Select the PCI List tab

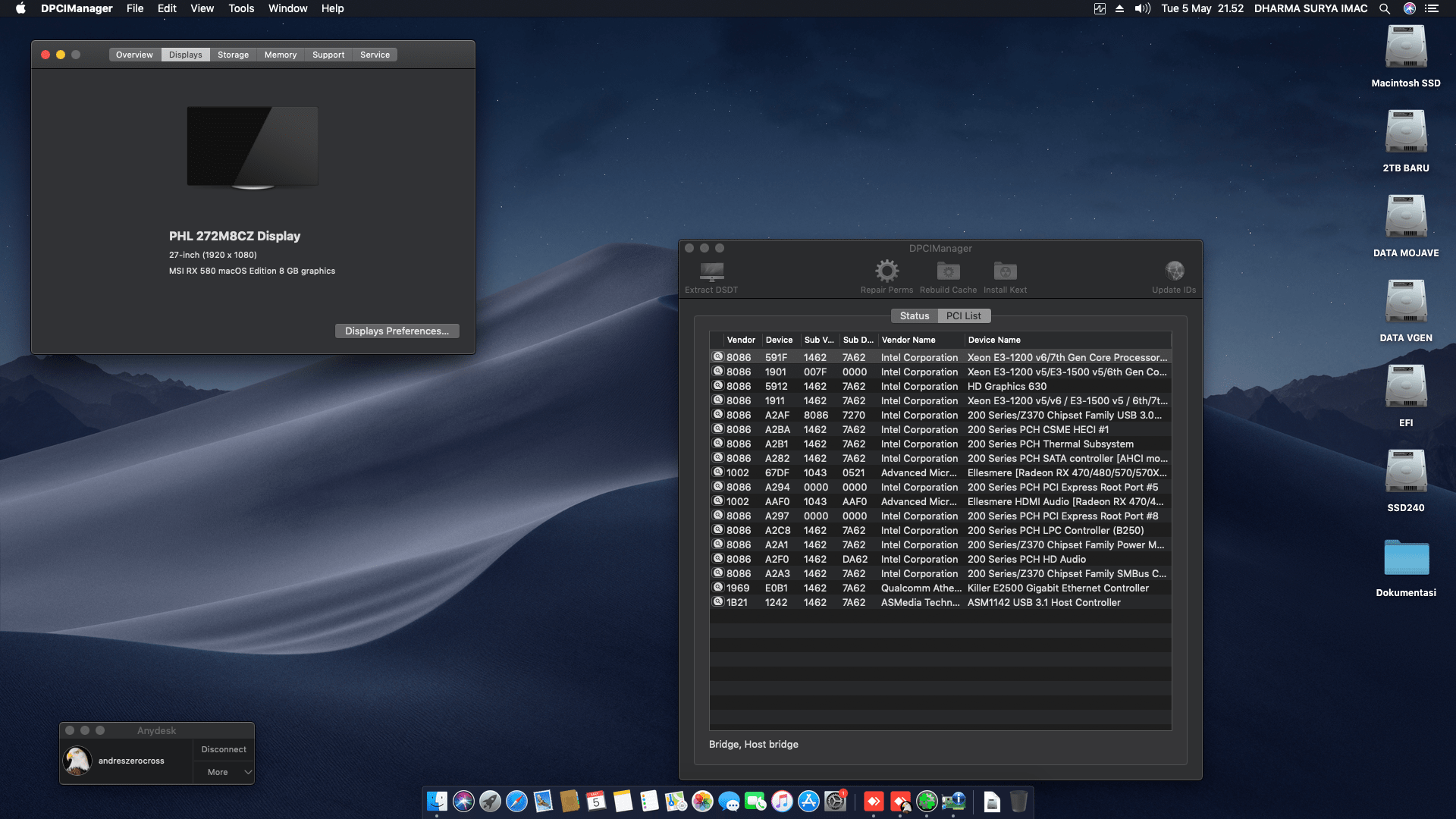(x=963, y=315)
